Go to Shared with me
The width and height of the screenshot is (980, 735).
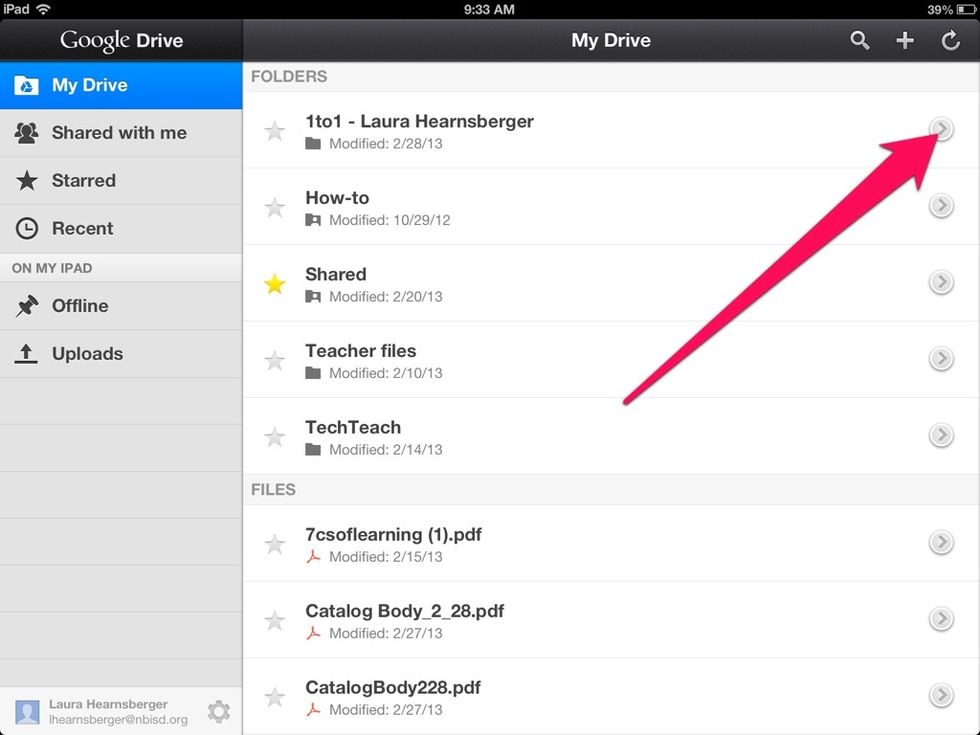(x=121, y=132)
